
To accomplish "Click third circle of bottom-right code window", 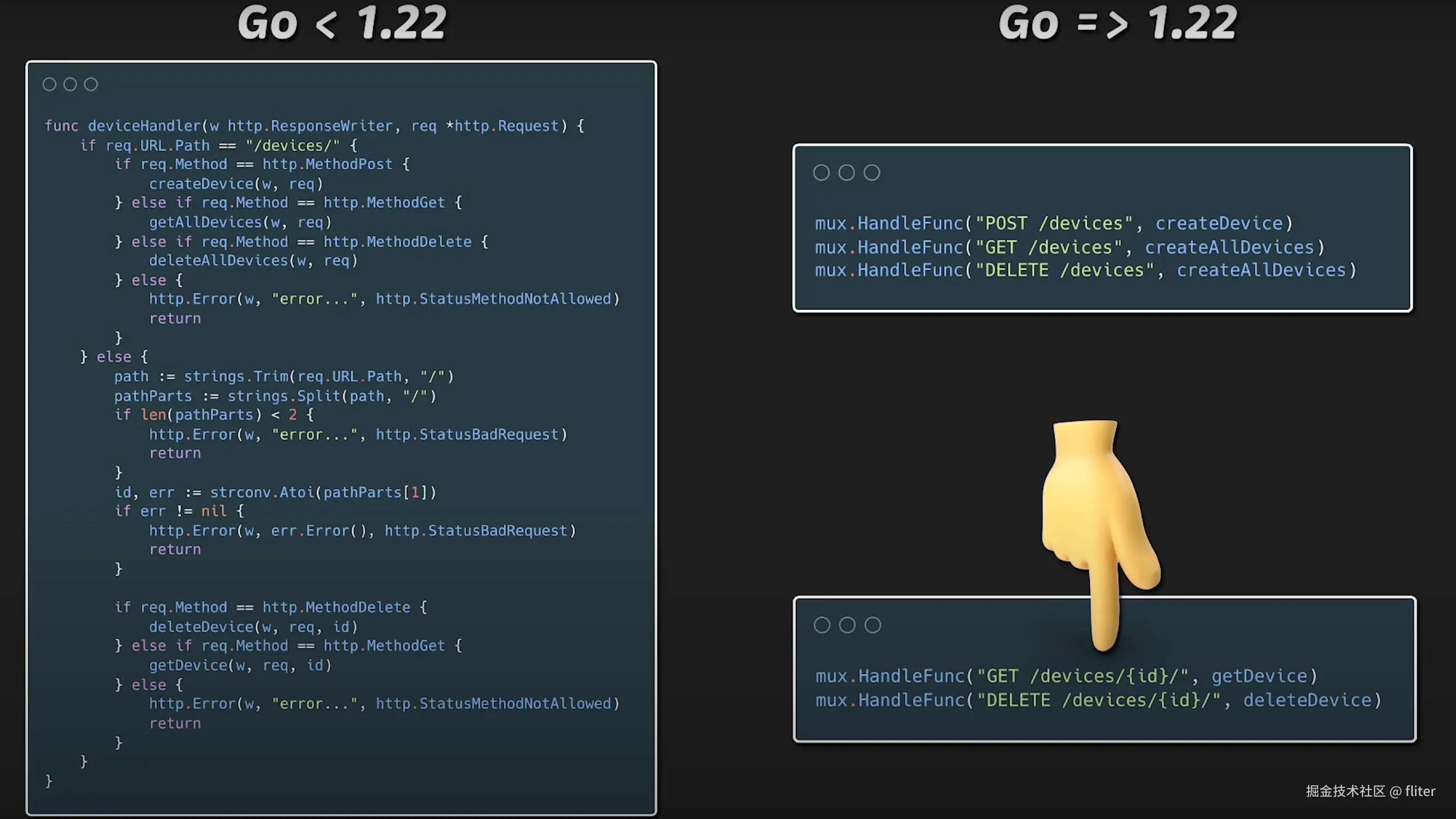I will coord(873,625).
